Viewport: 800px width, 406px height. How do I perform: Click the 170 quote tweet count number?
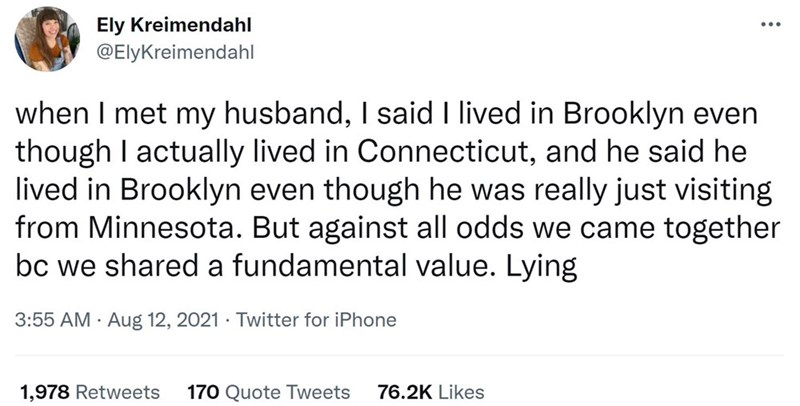click(x=203, y=392)
